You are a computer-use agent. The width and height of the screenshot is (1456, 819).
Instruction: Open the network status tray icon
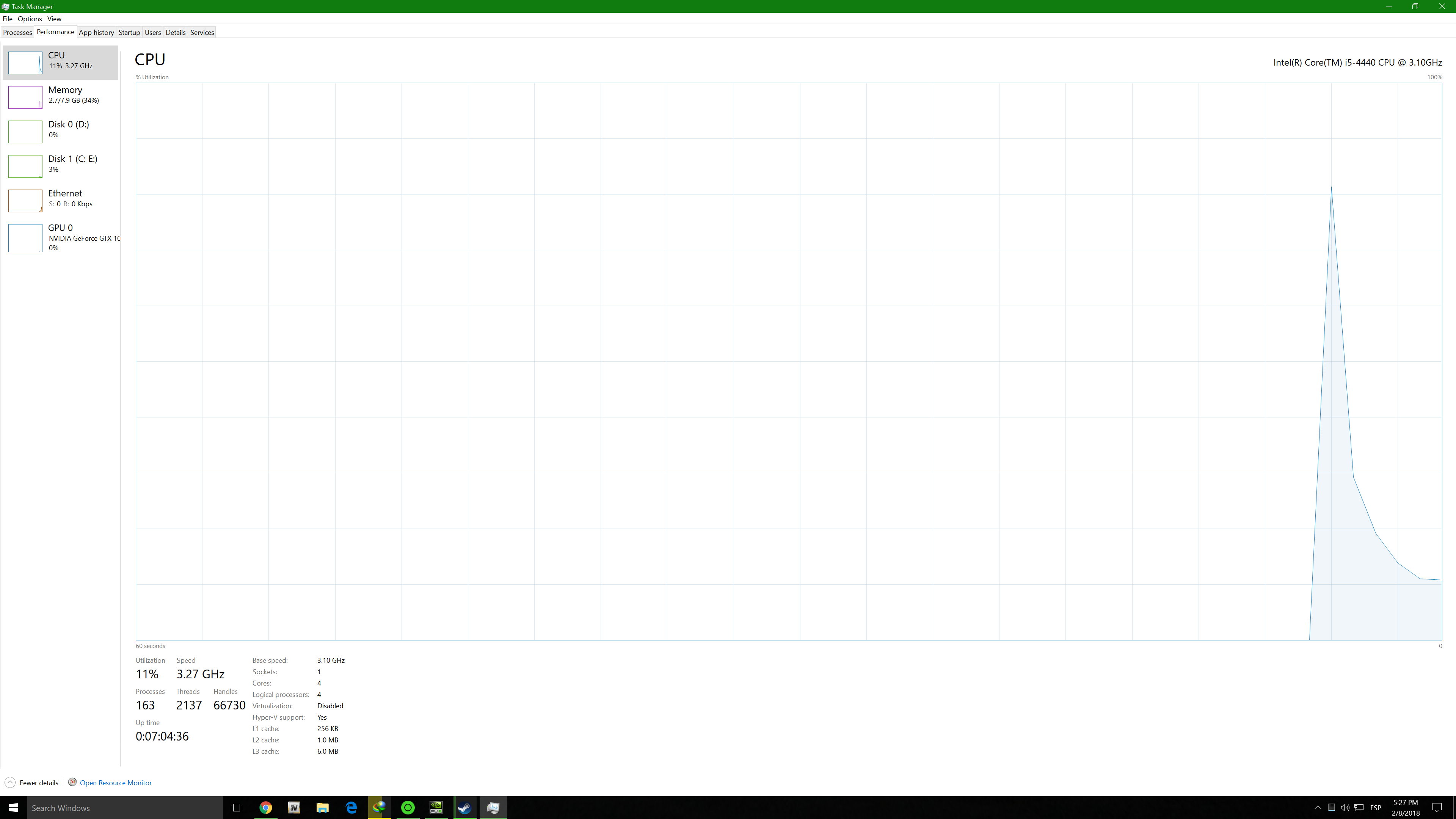tap(1359, 808)
